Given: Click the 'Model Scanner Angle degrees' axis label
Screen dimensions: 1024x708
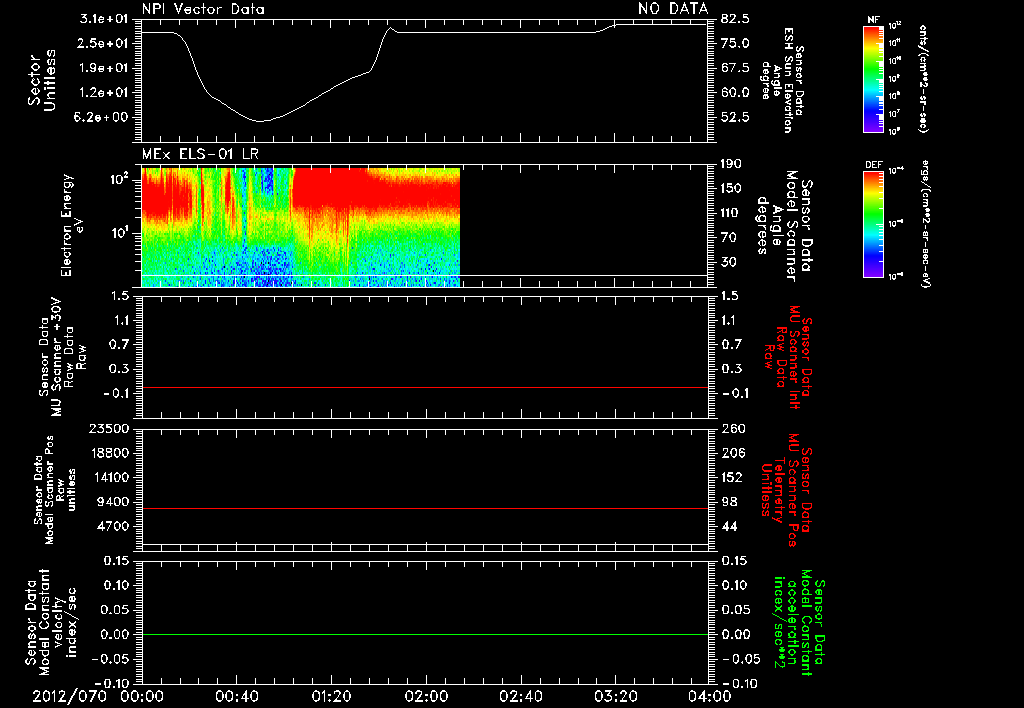Looking at the screenshot, I should pyautogui.click(x=784, y=226).
